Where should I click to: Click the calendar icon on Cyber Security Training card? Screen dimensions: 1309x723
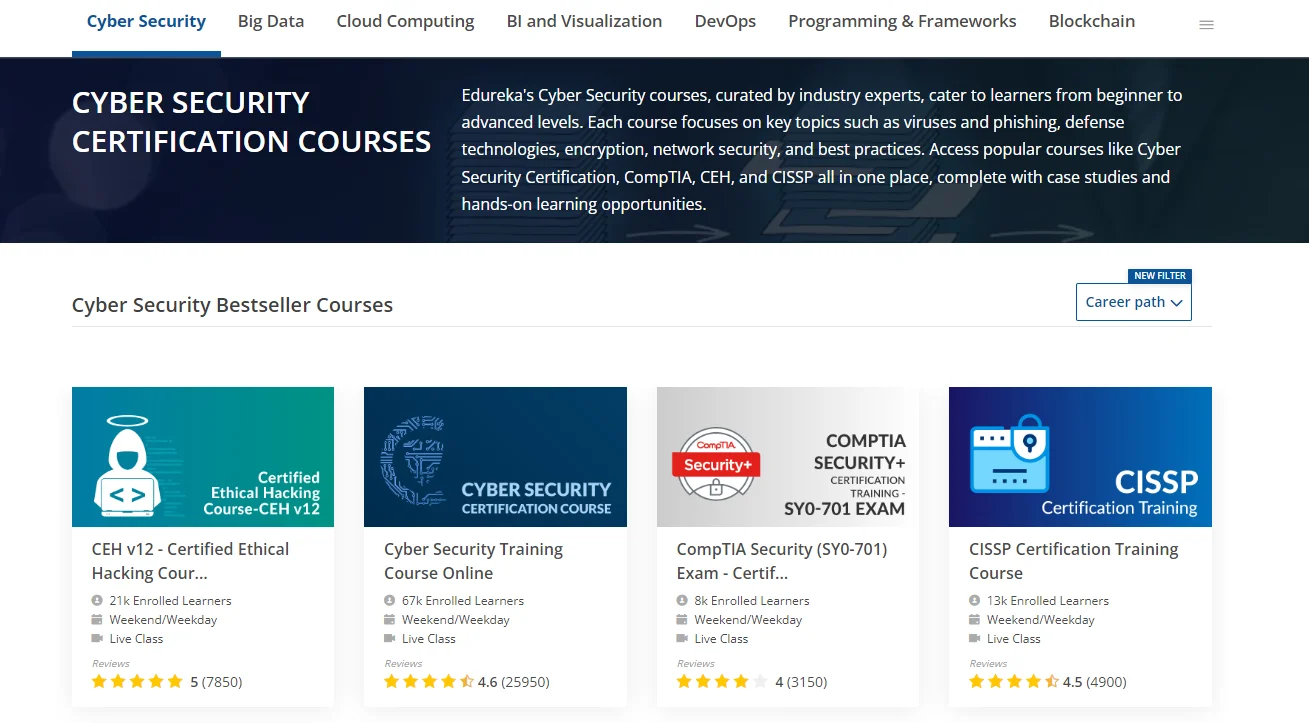[x=389, y=620]
